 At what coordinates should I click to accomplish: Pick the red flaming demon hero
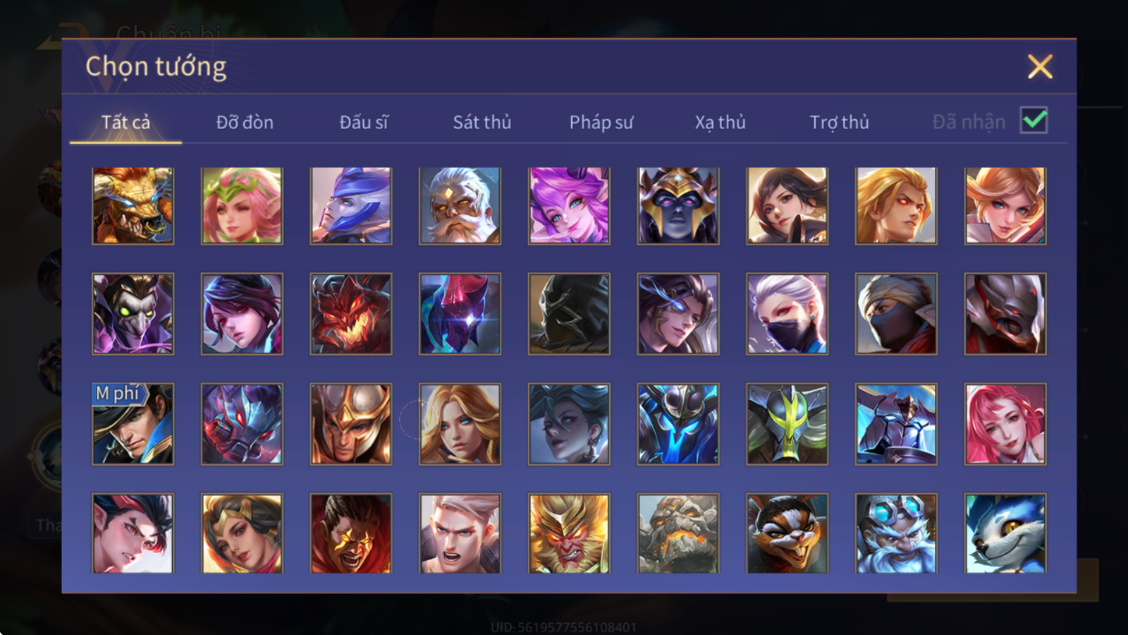tap(351, 314)
